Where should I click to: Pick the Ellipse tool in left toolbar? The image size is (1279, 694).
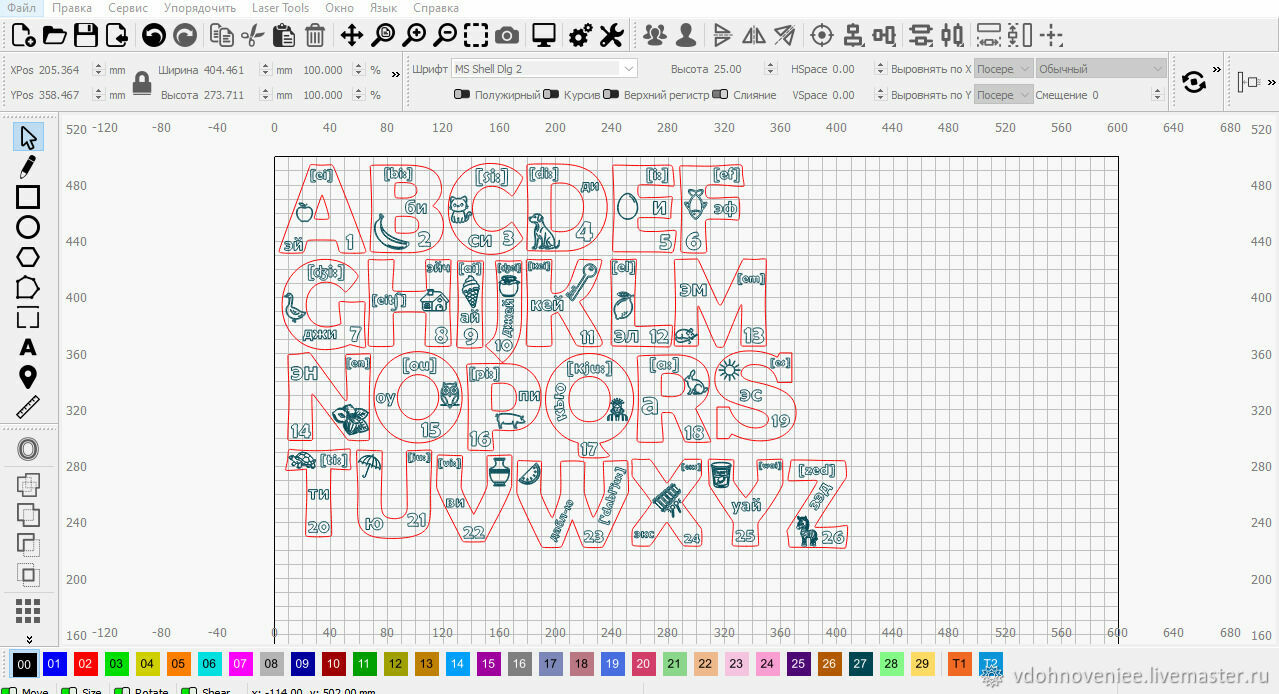point(28,227)
